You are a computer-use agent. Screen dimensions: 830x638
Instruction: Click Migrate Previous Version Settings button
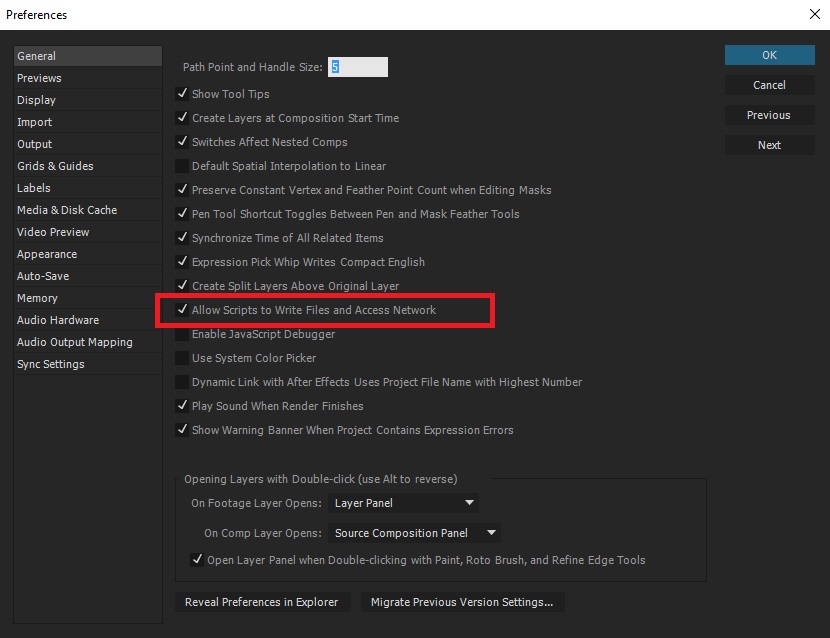pos(462,602)
